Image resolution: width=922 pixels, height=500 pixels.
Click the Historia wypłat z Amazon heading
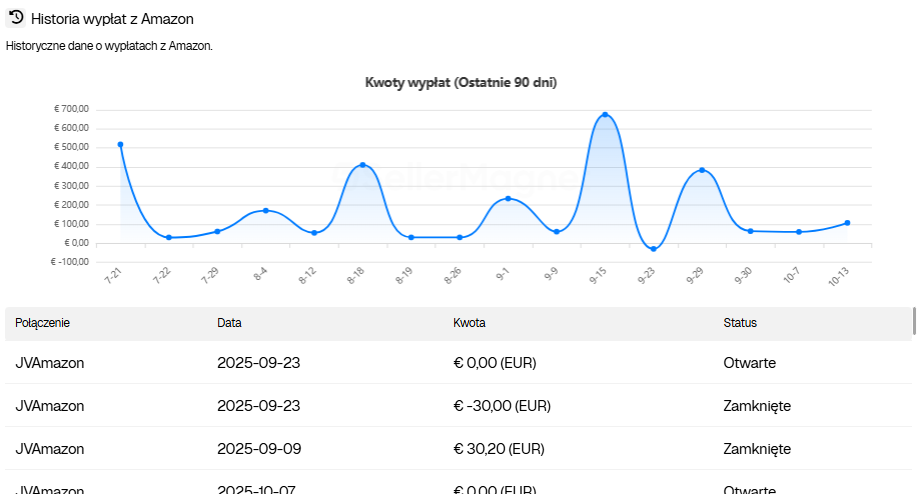coord(112,19)
